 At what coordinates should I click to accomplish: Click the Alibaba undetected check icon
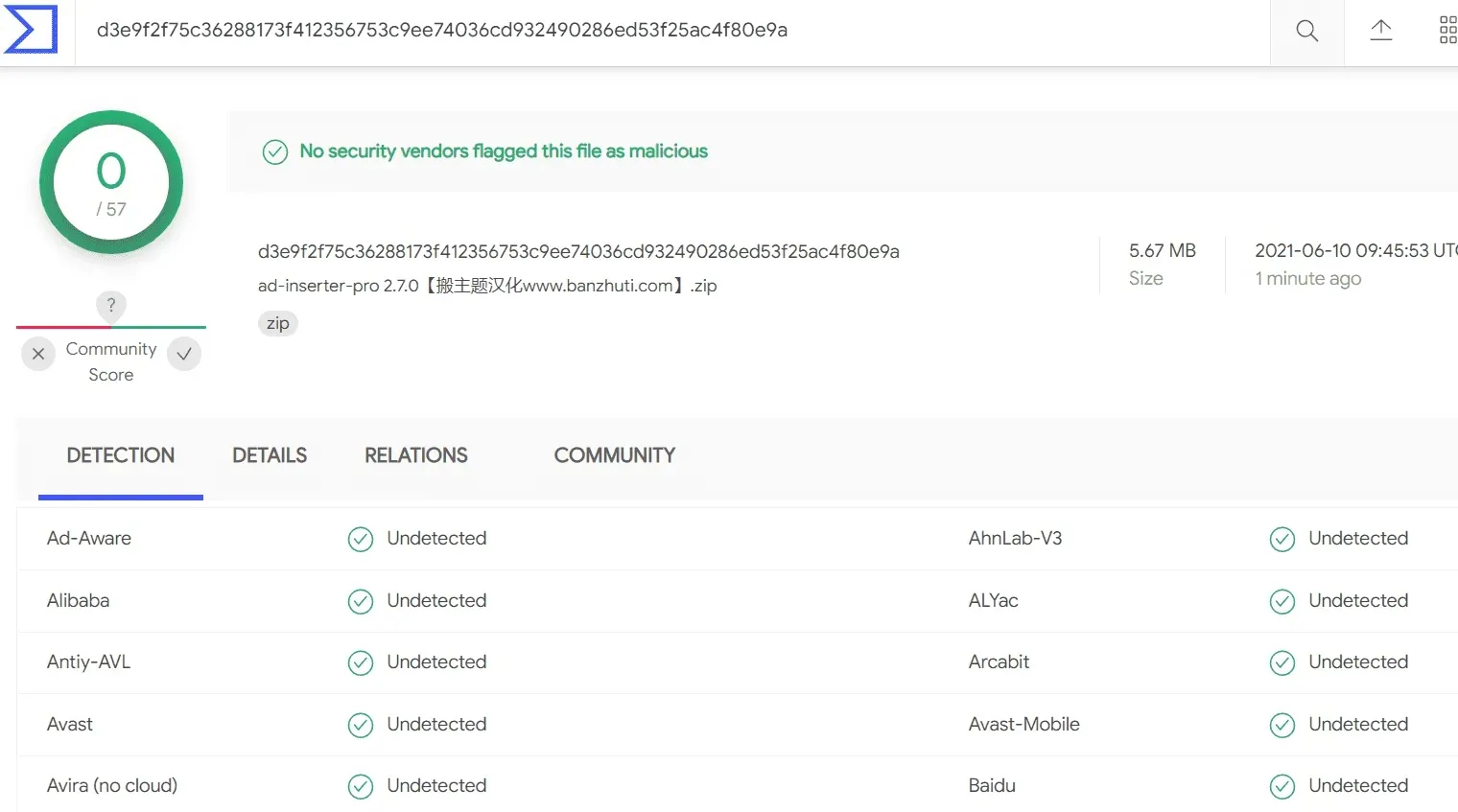361,602
